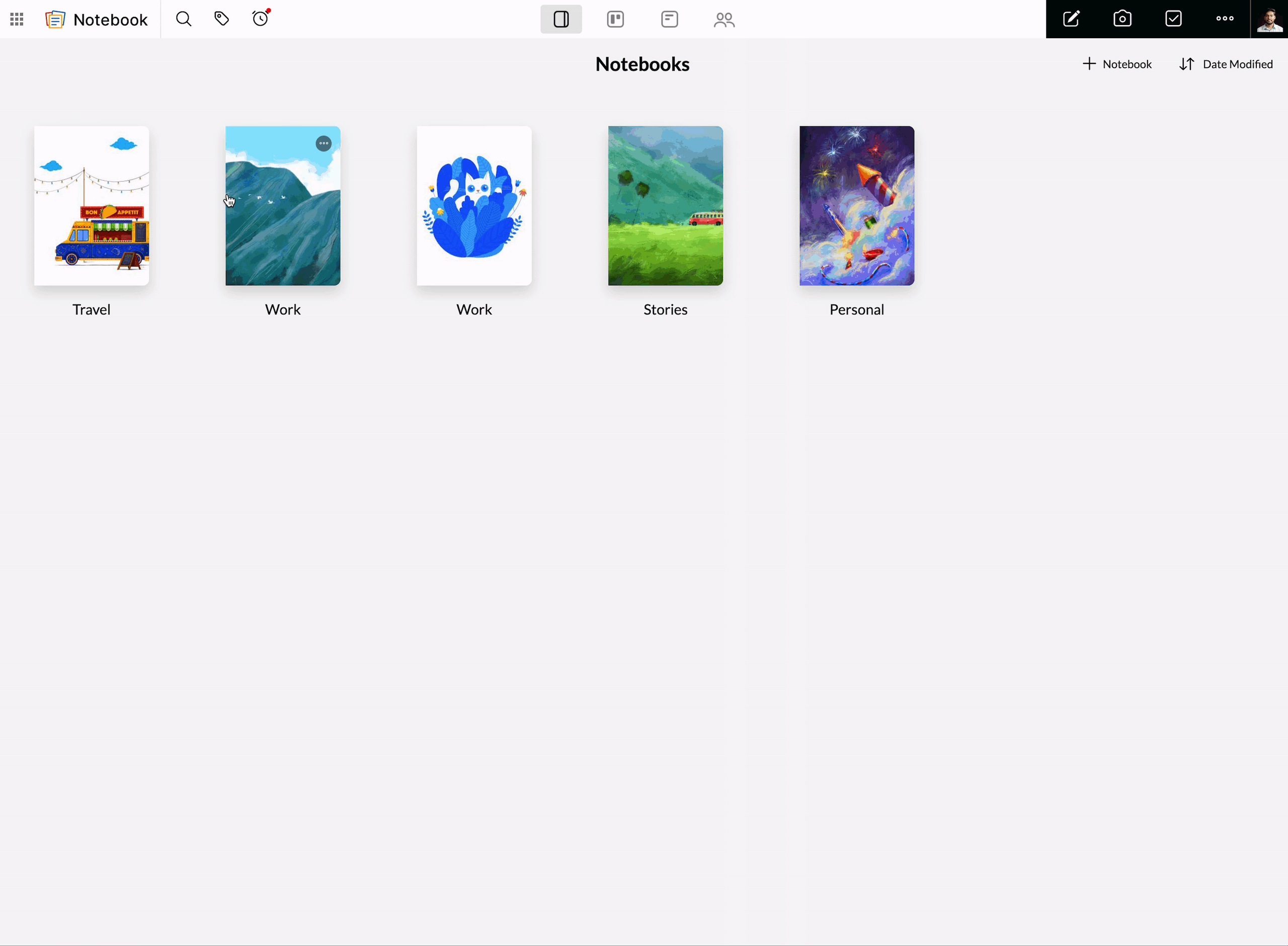The width and height of the screenshot is (1288, 946).
Task: Open the shared notebooks people tab
Action: [724, 20]
